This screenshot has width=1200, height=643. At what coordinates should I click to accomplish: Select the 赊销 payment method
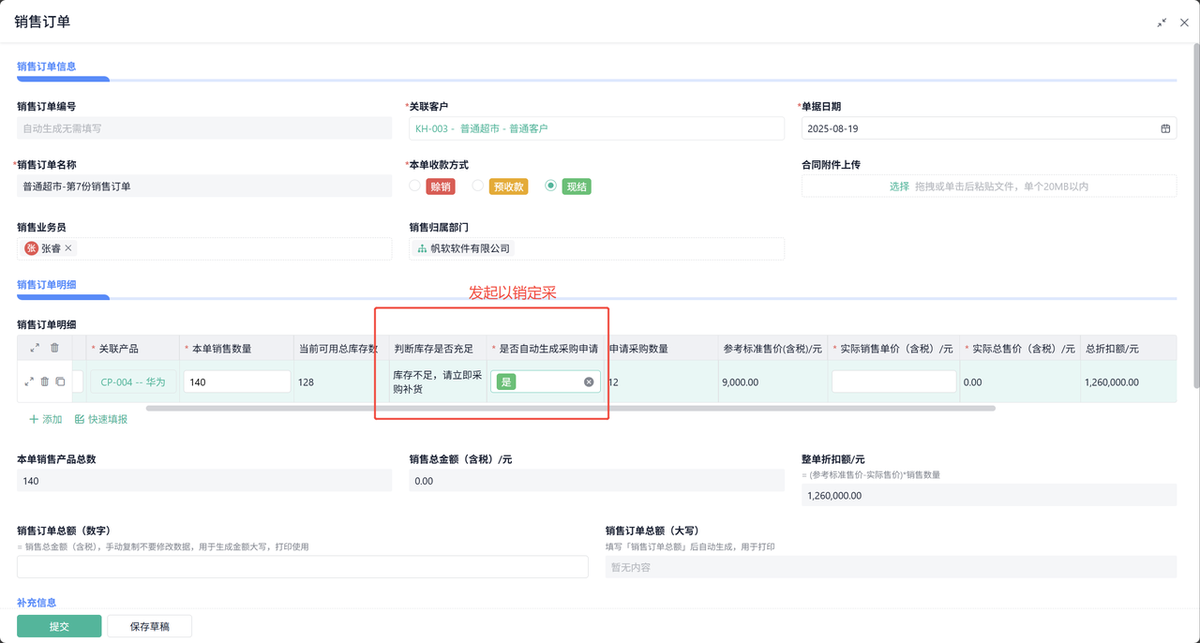415,186
